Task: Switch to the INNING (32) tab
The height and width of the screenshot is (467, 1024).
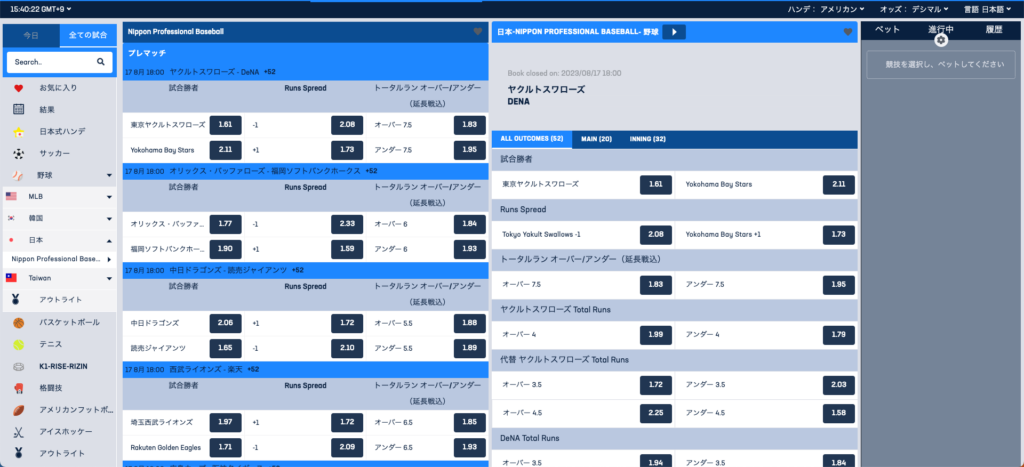Action: 648,139
